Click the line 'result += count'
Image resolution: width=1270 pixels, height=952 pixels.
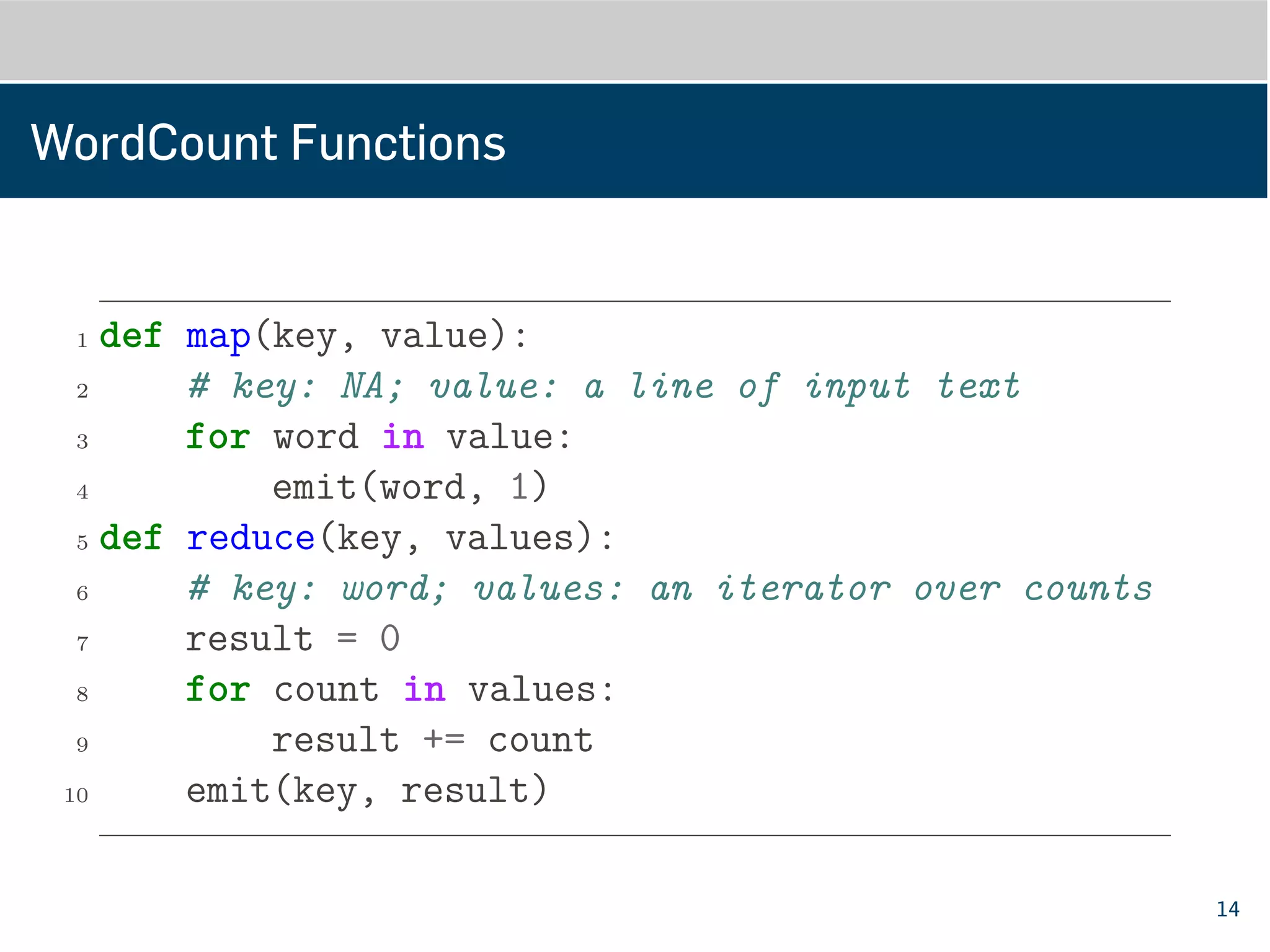coord(432,740)
